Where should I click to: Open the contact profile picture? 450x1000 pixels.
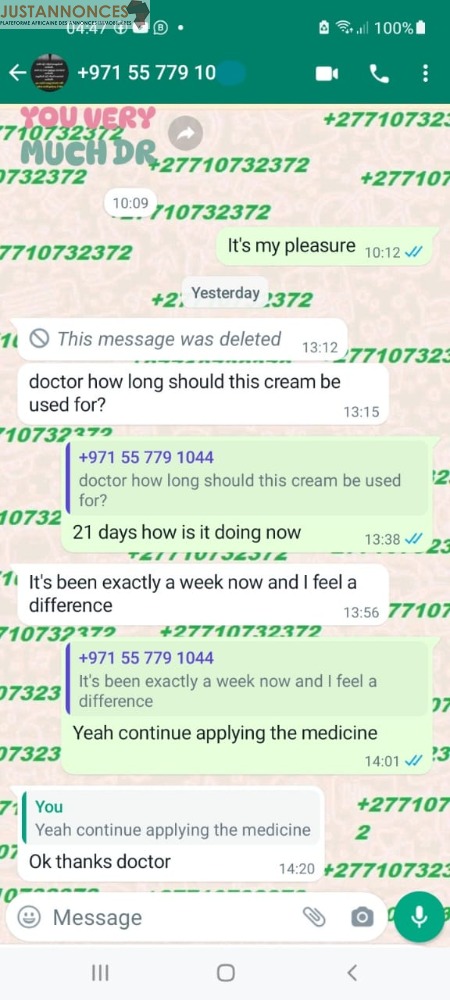point(50,74)
